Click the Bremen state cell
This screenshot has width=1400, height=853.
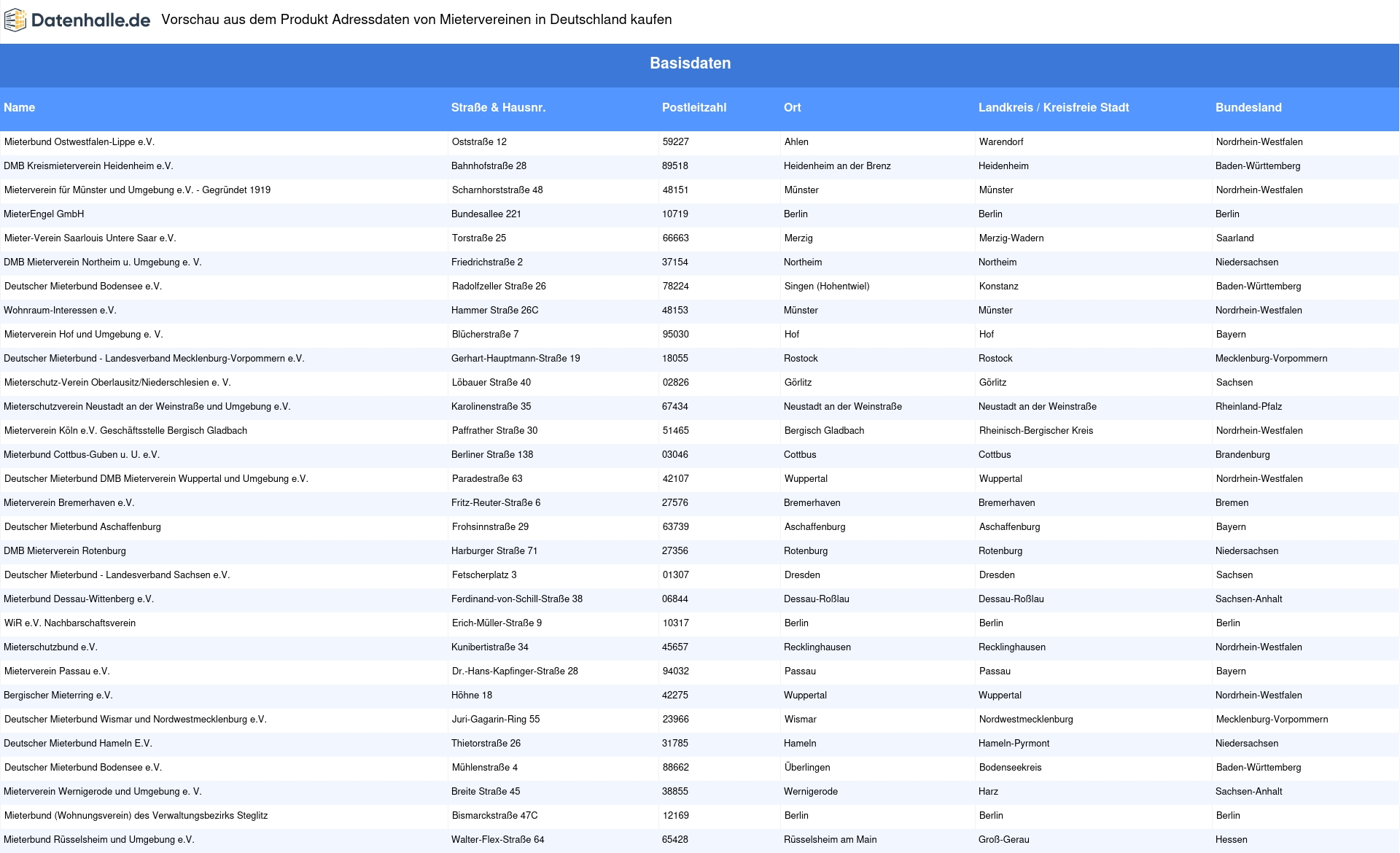pos(1232,503)
